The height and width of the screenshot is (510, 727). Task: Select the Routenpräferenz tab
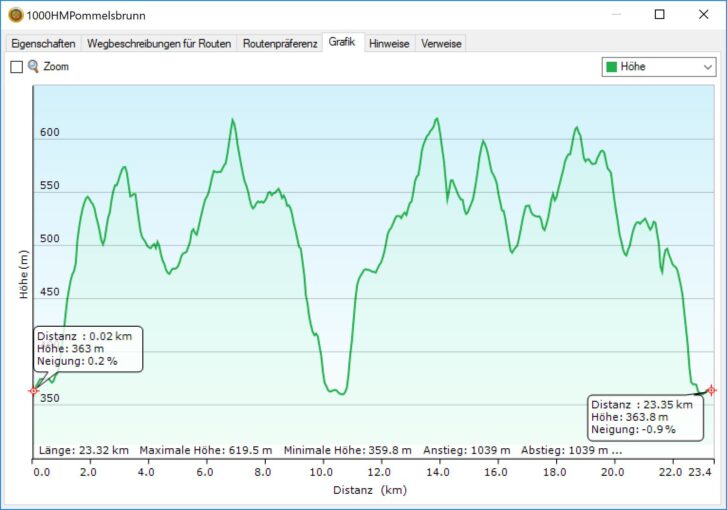coord(280,43)
